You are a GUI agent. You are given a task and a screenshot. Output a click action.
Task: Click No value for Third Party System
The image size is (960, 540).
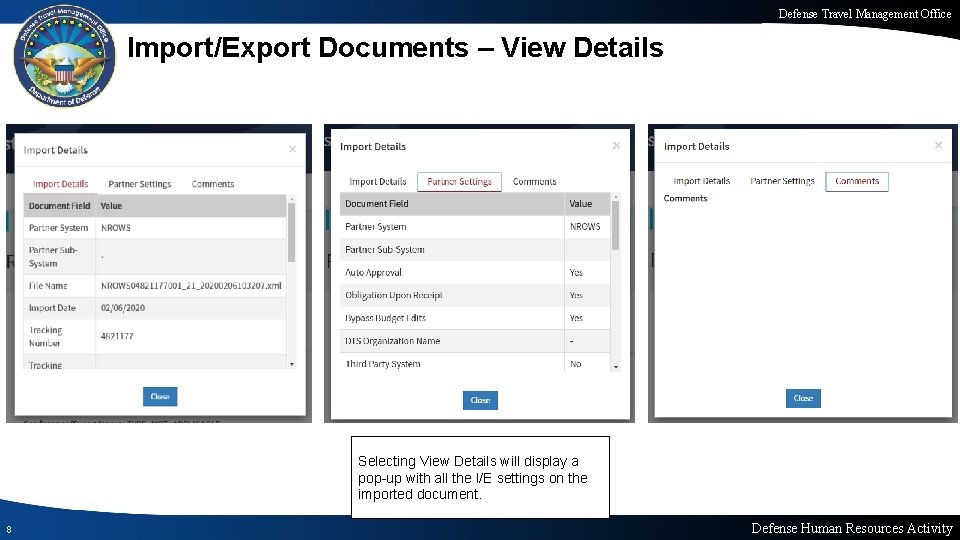click(x=576, y=364)
